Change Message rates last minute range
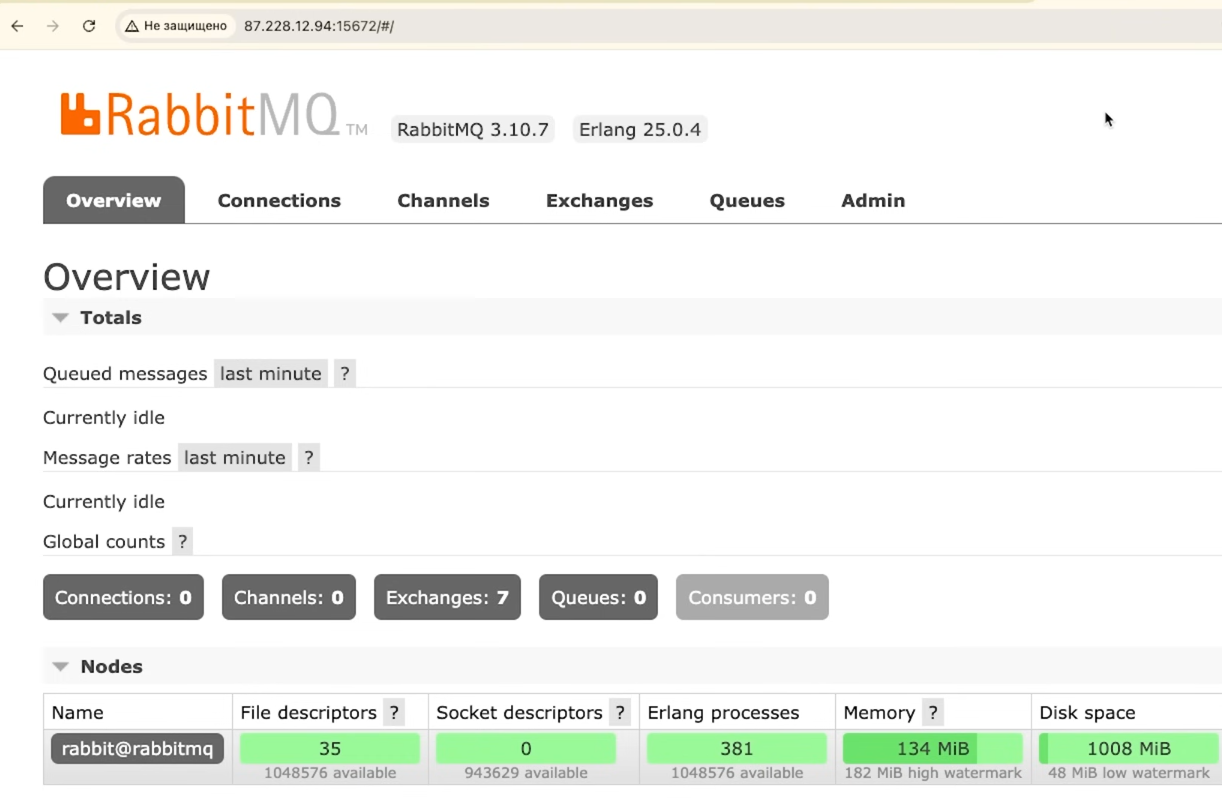Viewport: 1222px width, 802px height. tap(235, 457)
